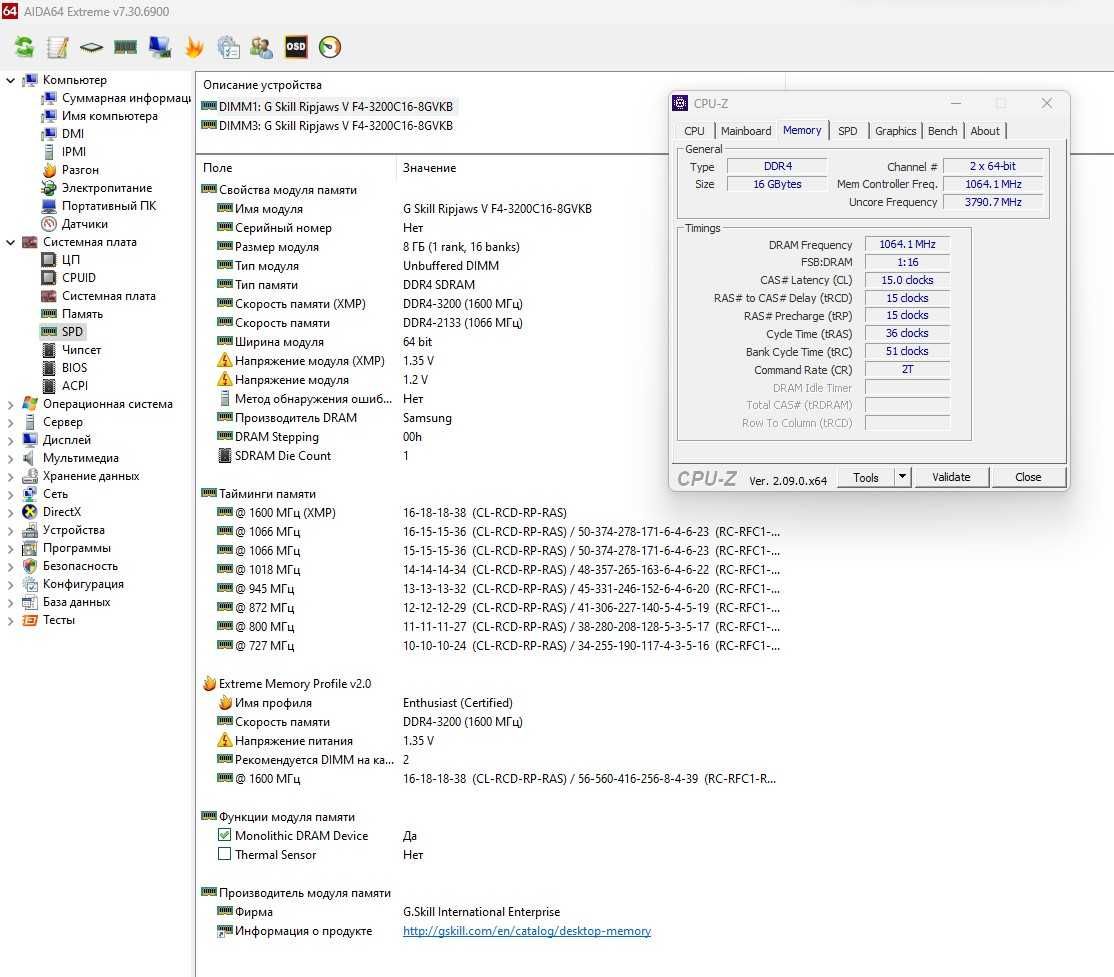Toggle the Thermal Sensor checkbox
The image size is (1114, 977).
[x=225, y=853]
